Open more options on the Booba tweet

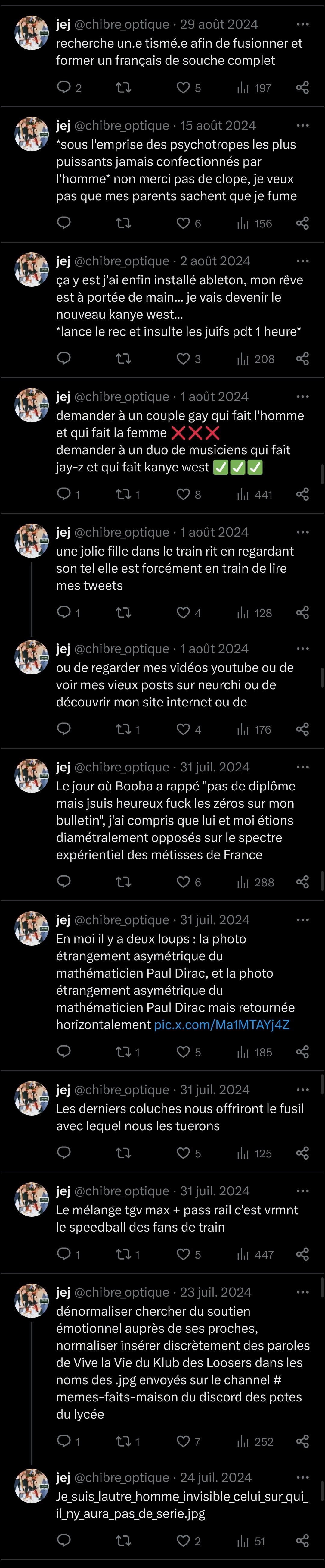click(302, 767)
